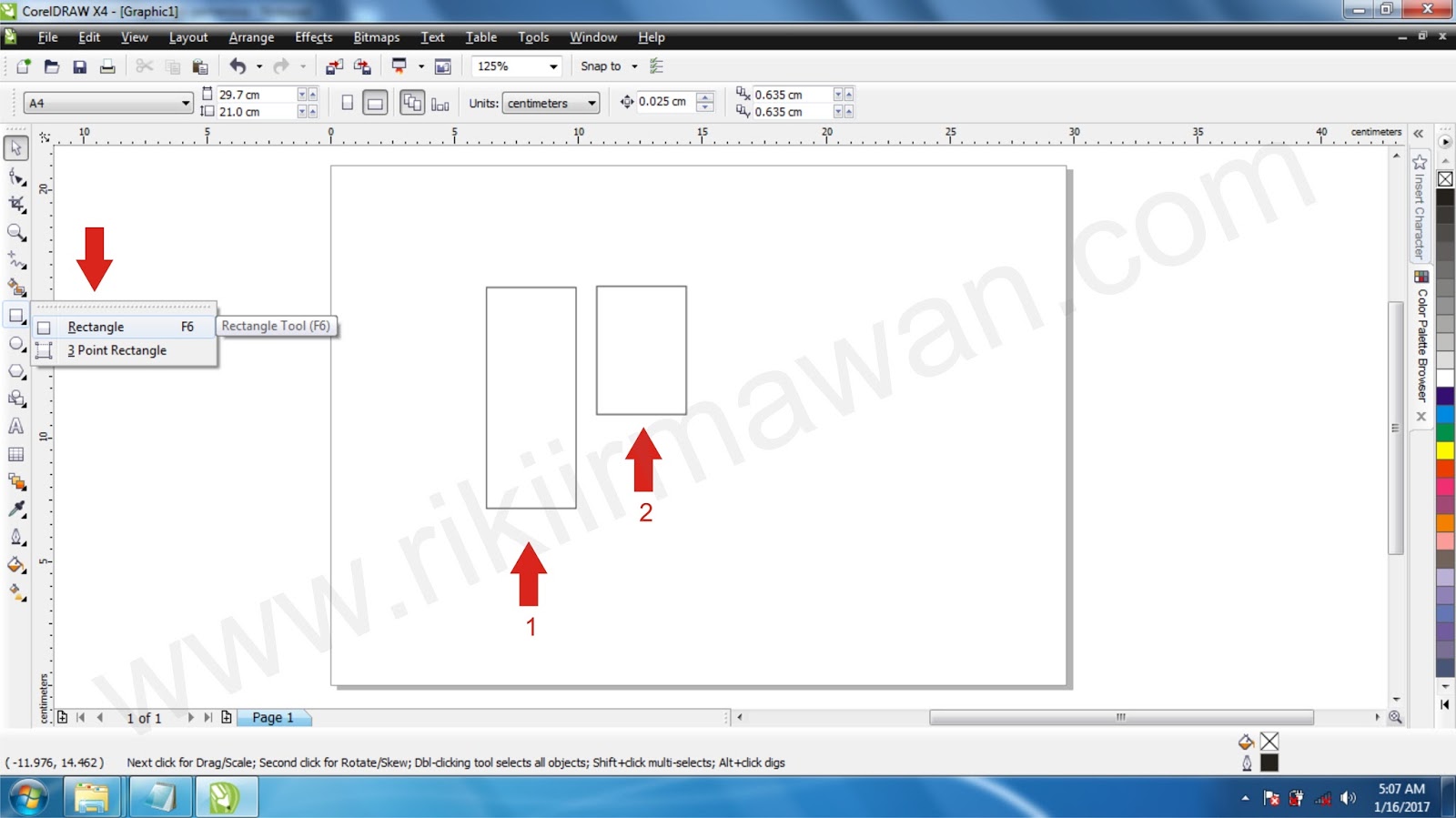Click the Save icon
The width and height of the screenshot is (1456, 818).
[x=80, y=66]
